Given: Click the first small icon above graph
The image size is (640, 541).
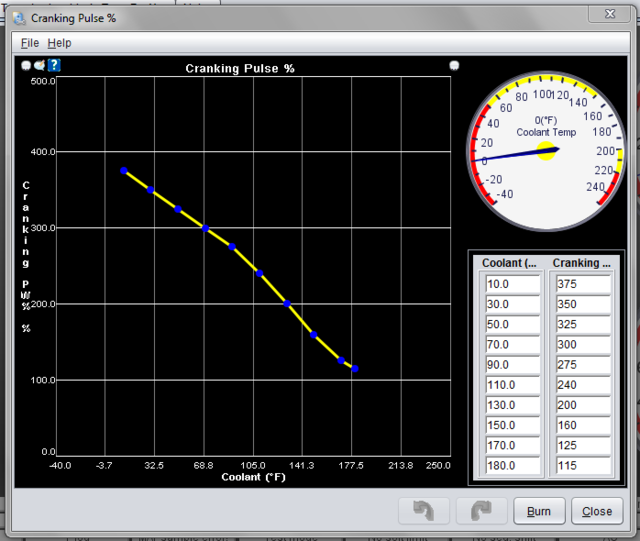Looking at the screenshot, I should pyautogui.click(x=27, y=66).
